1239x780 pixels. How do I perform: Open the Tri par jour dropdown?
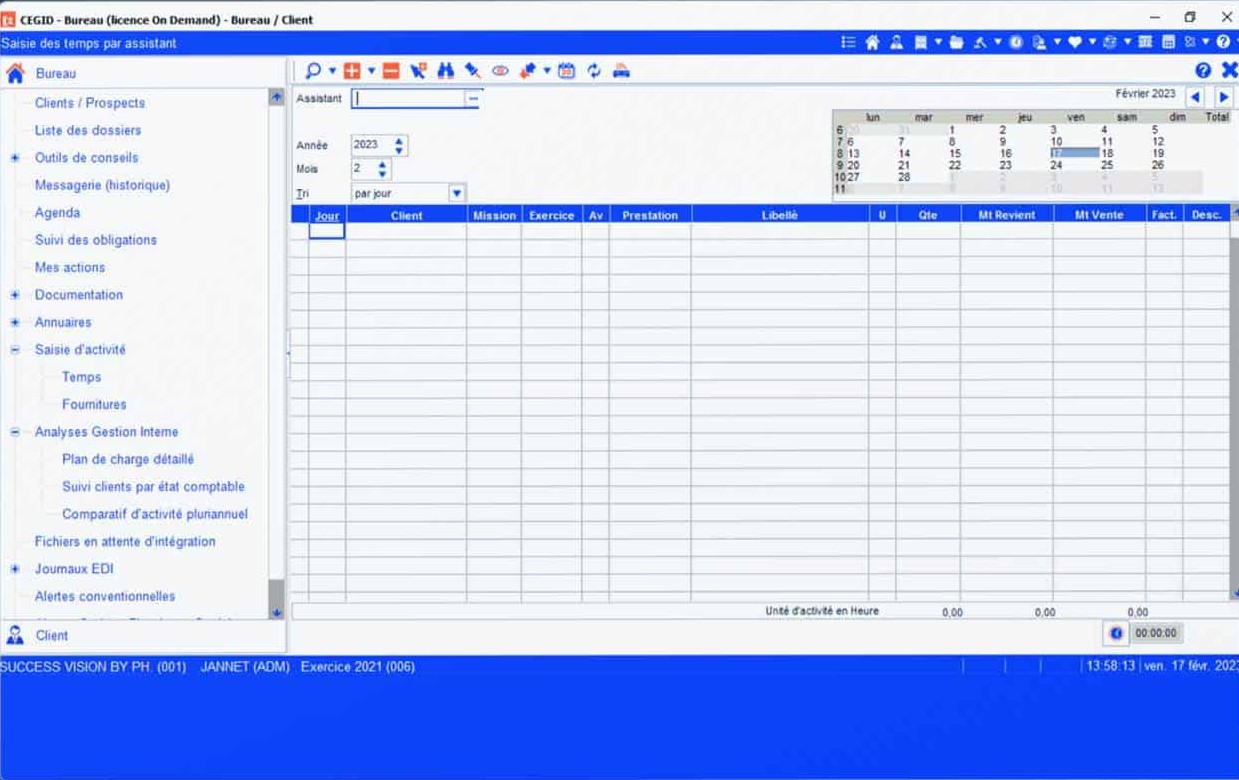point(457,192)
